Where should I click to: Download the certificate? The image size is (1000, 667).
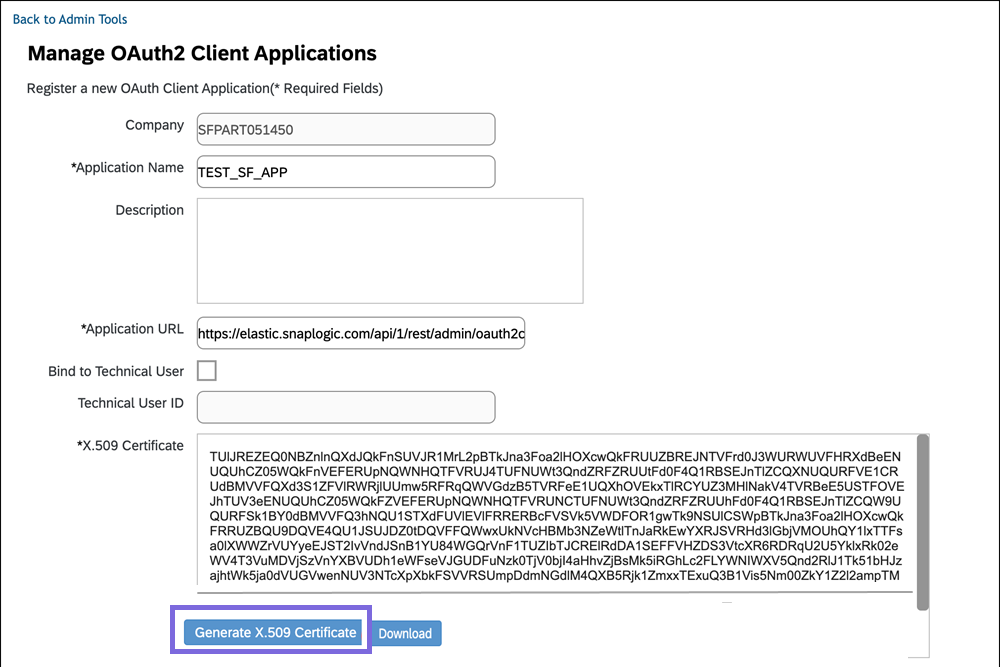tap(405, 633)
